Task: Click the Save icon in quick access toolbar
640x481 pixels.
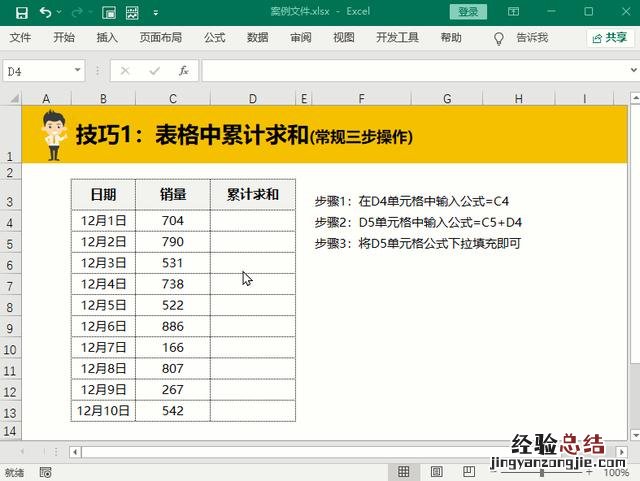Action: coord(21,12)
